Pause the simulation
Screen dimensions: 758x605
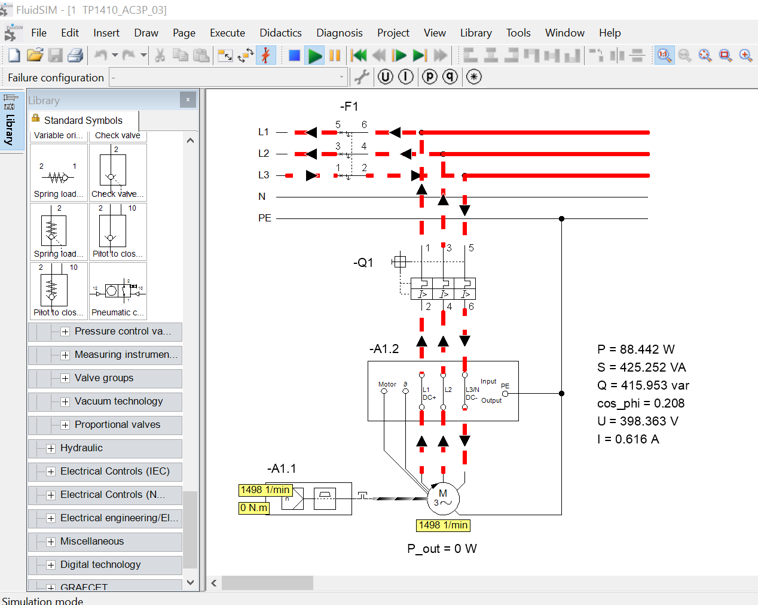click(335, 56)
